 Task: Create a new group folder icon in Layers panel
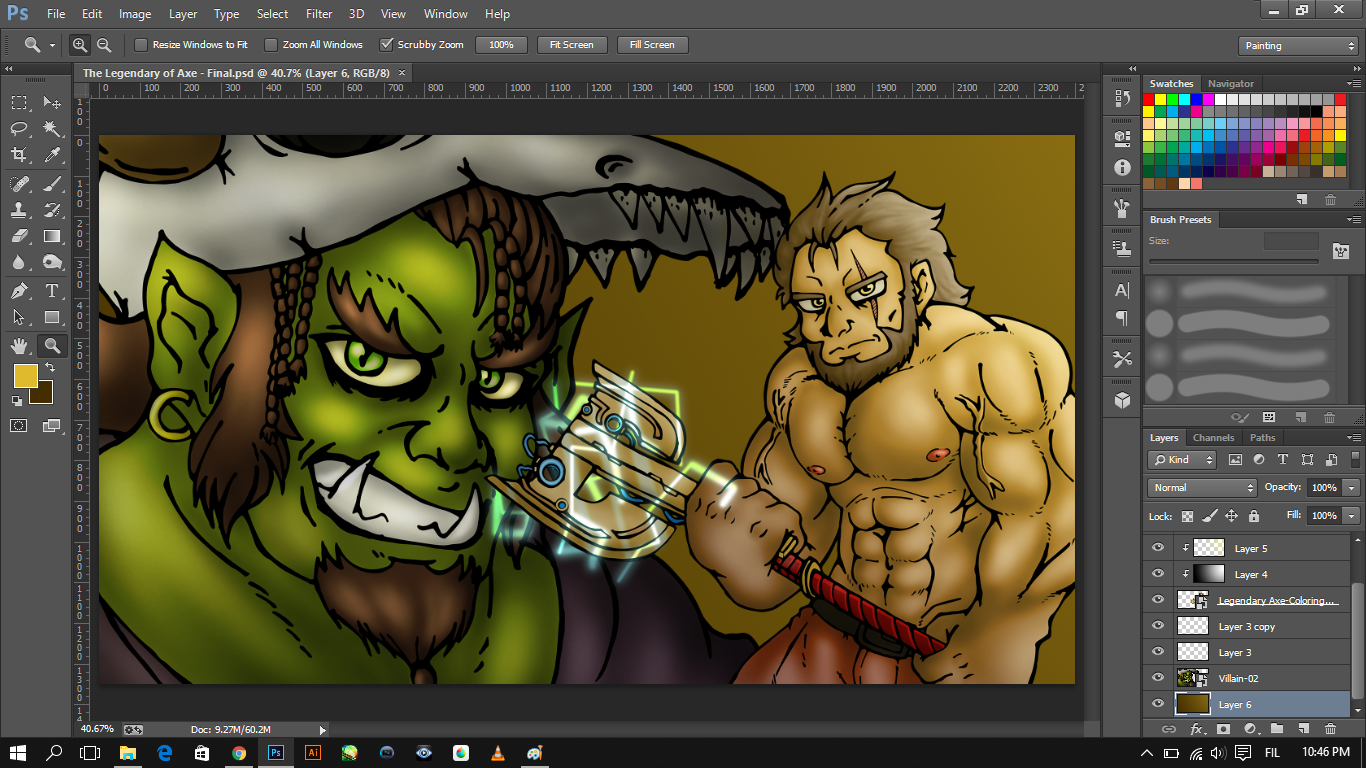click(x=1277, y=729)
